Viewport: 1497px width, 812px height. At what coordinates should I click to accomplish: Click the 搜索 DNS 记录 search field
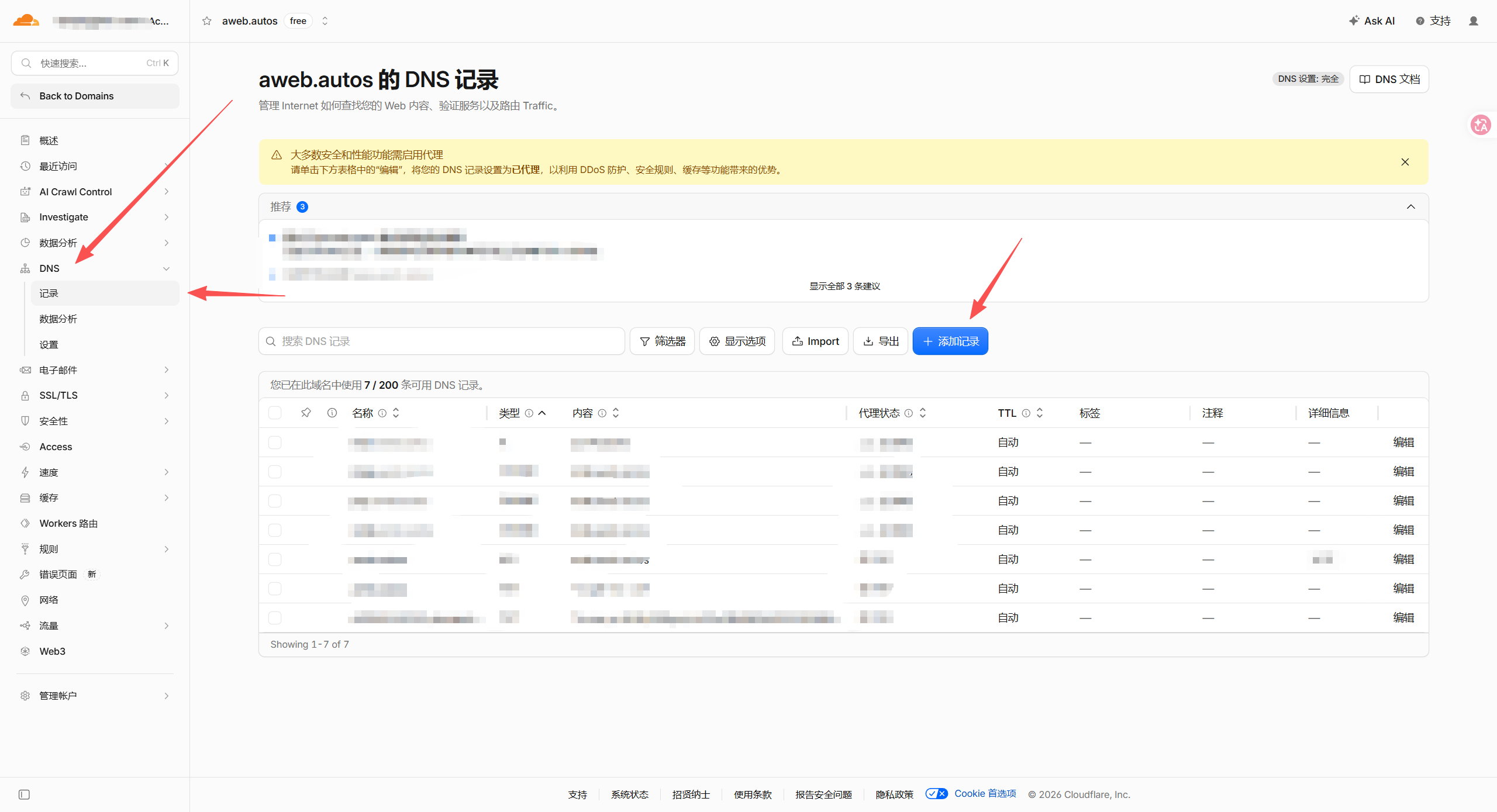tap(442, 341)
